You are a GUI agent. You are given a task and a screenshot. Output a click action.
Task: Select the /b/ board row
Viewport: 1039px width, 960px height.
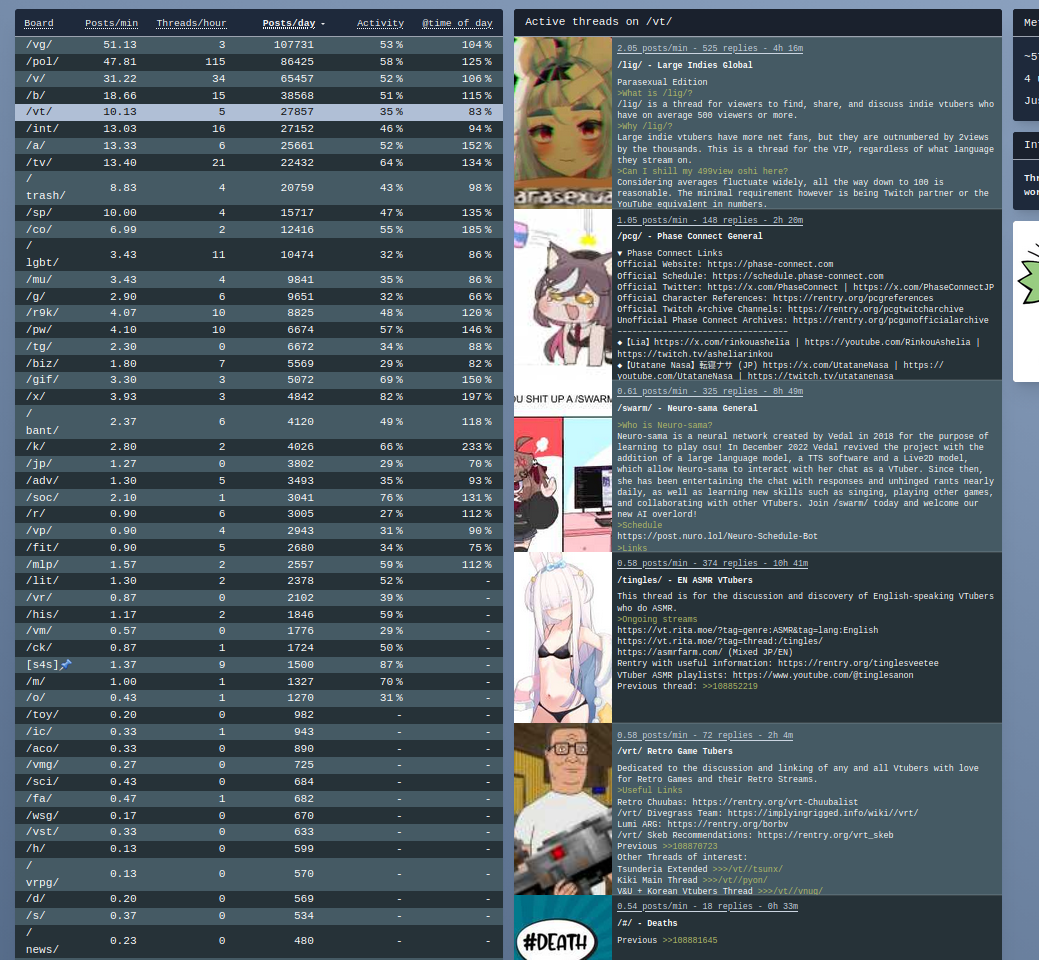[x=258, y=95]
